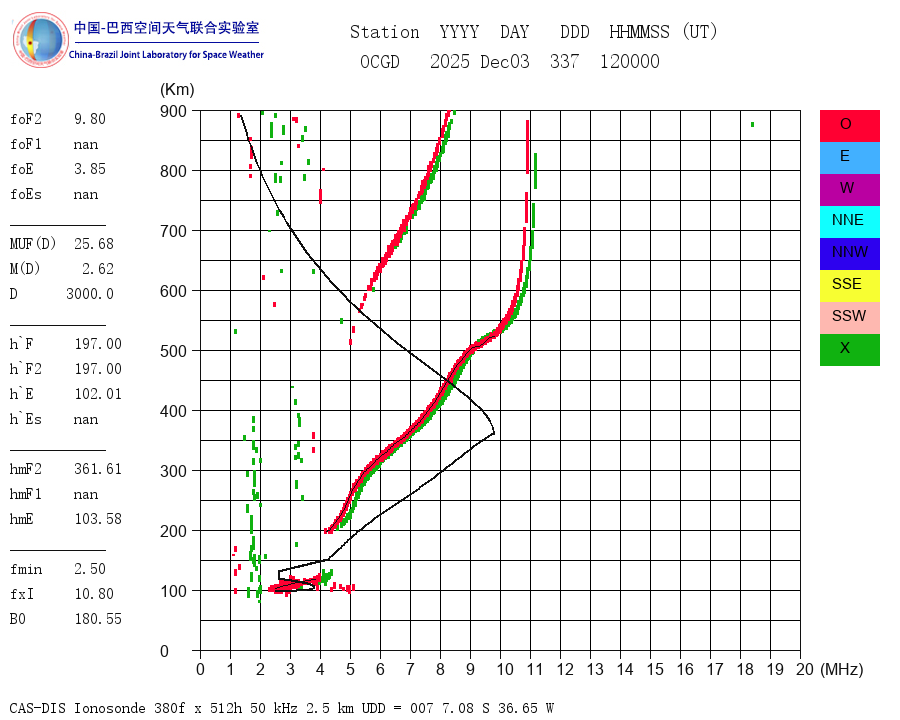900x720 pixels.
Task: Click the fxI value 10.80
Action: 94,594
